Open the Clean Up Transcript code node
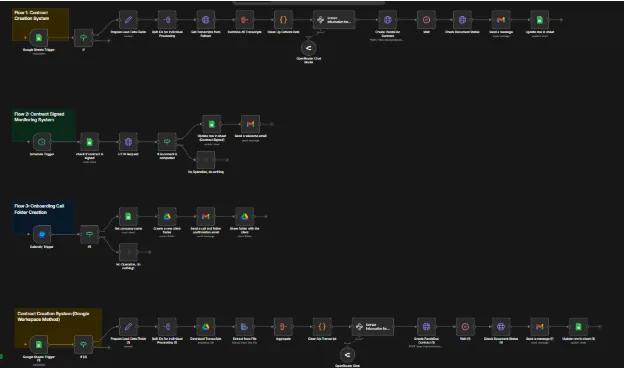Viewport: 628px width, 368px height. (x=322, y=327)
